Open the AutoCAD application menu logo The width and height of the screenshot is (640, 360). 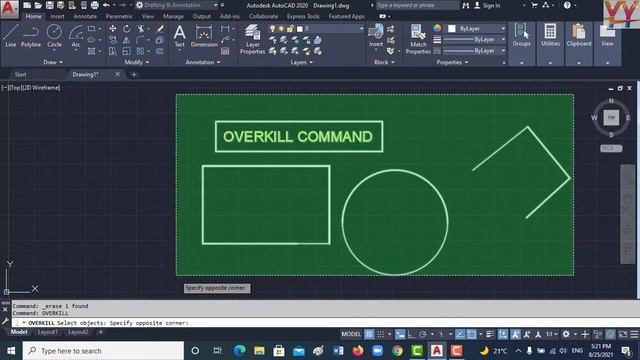[9, 9]
